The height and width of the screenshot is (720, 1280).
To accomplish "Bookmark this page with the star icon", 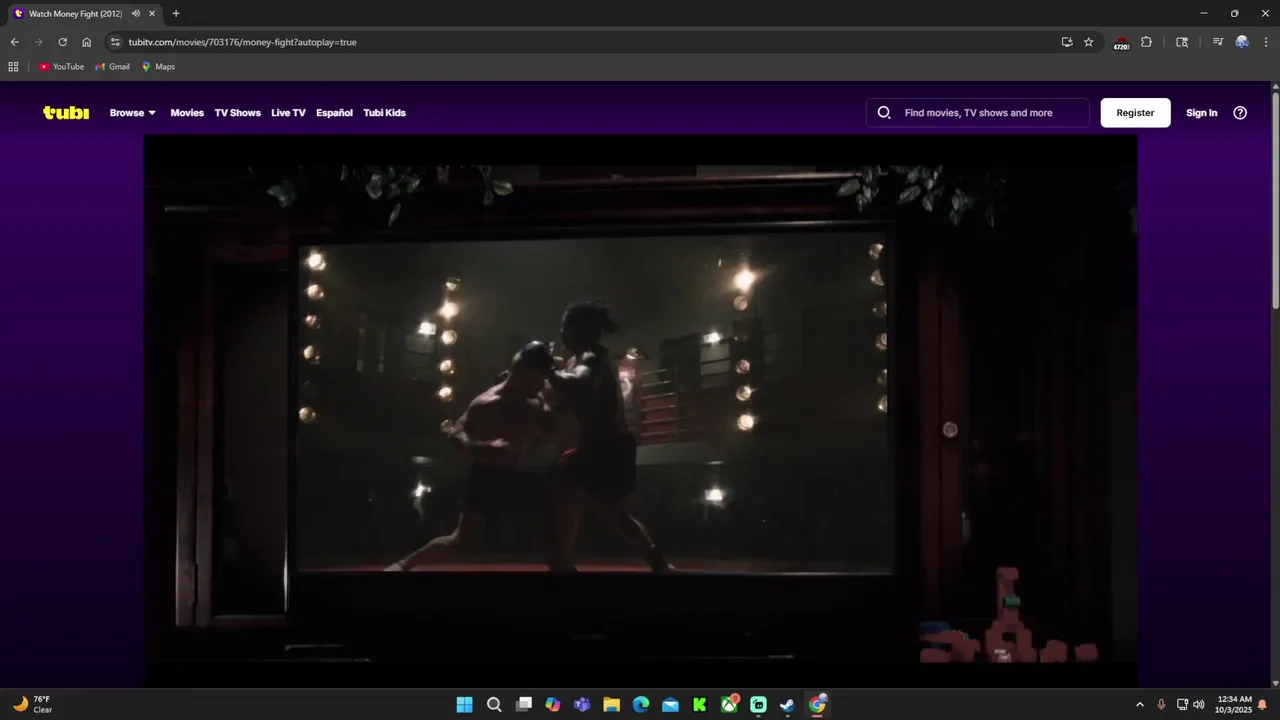I will point(1089,42).
